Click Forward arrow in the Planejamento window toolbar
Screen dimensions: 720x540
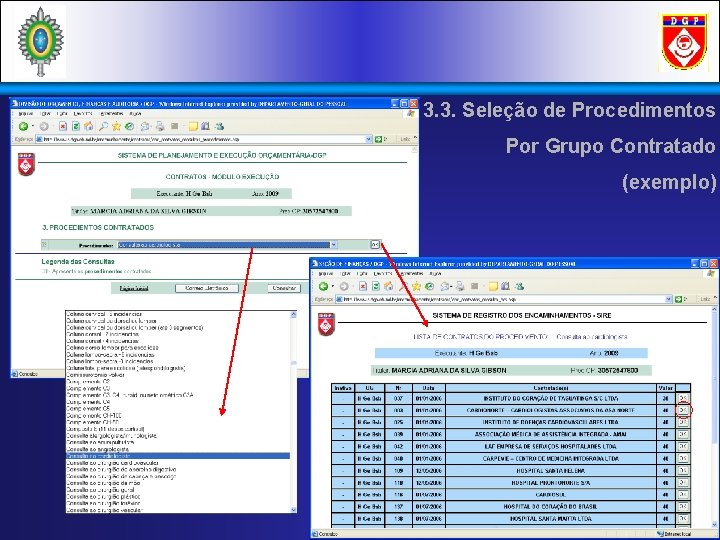click(x=44, y=126)
